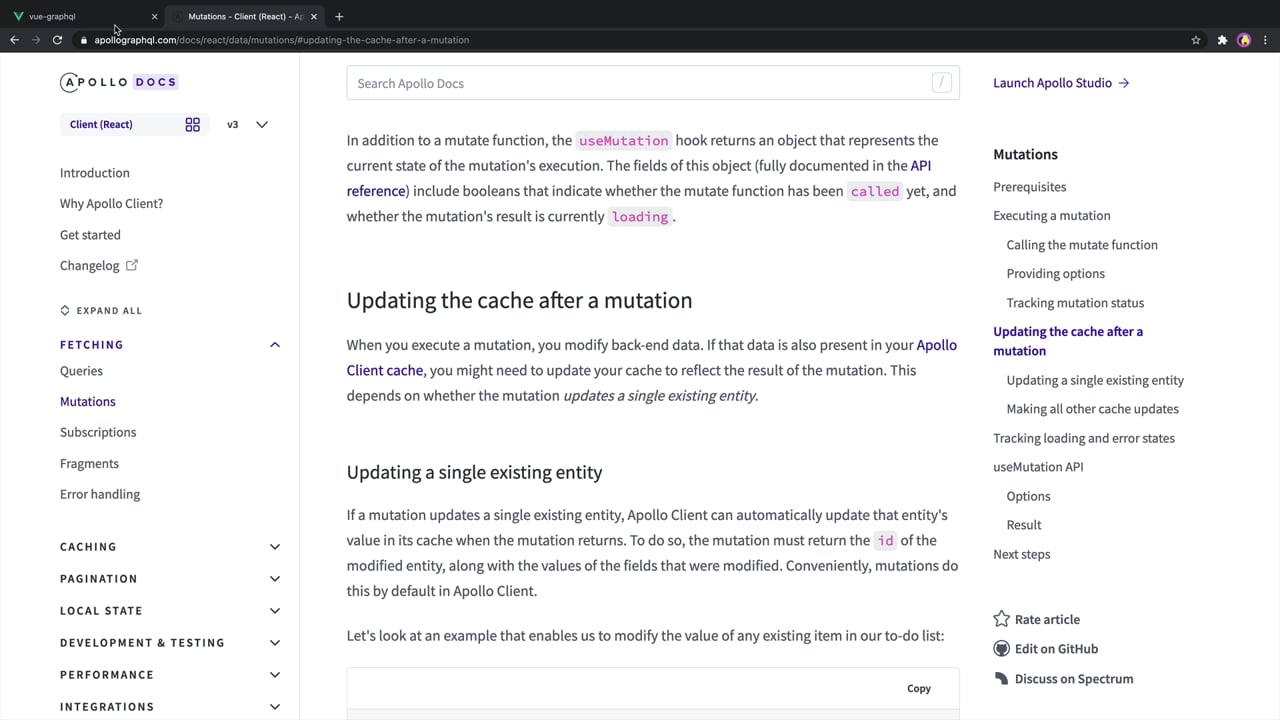Click the browser forward arrow
1280x720 pixels.
36,40
